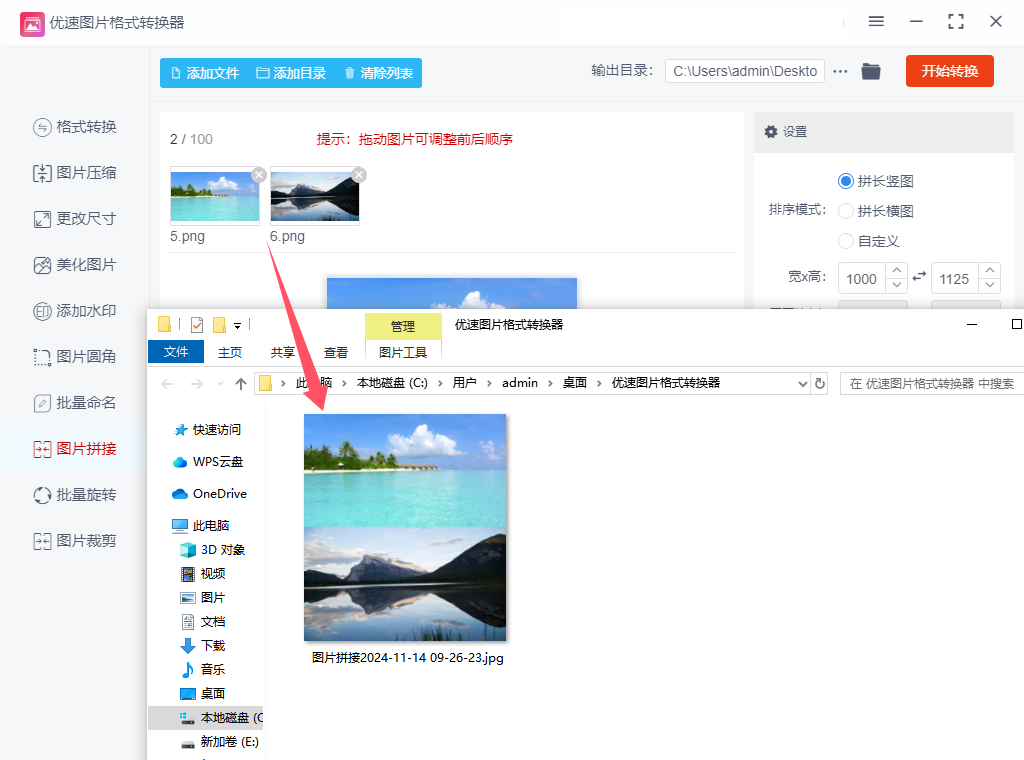Open 新加卷 (E:) drive in navigation pane
The width and height of the screenshot is (1024, 760).
(219, 742)
